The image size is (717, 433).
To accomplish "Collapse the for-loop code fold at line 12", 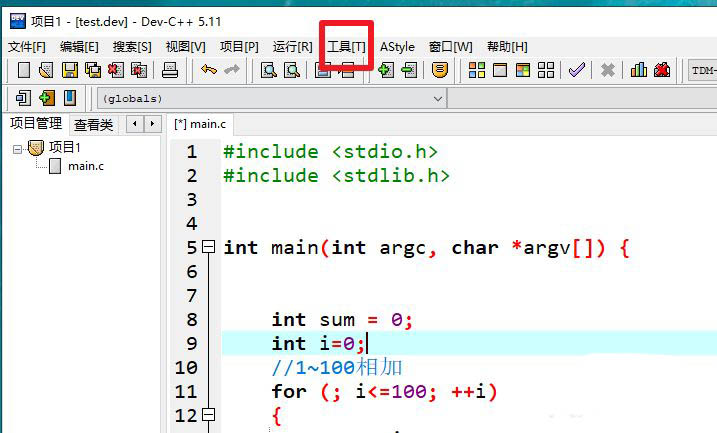I will [208, 415].
